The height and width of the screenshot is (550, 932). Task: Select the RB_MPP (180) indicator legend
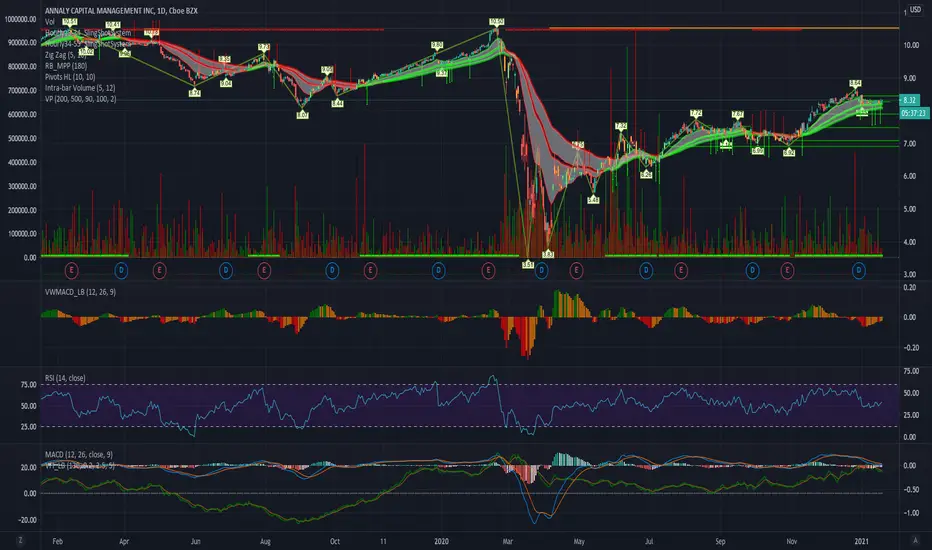(66, 66)
